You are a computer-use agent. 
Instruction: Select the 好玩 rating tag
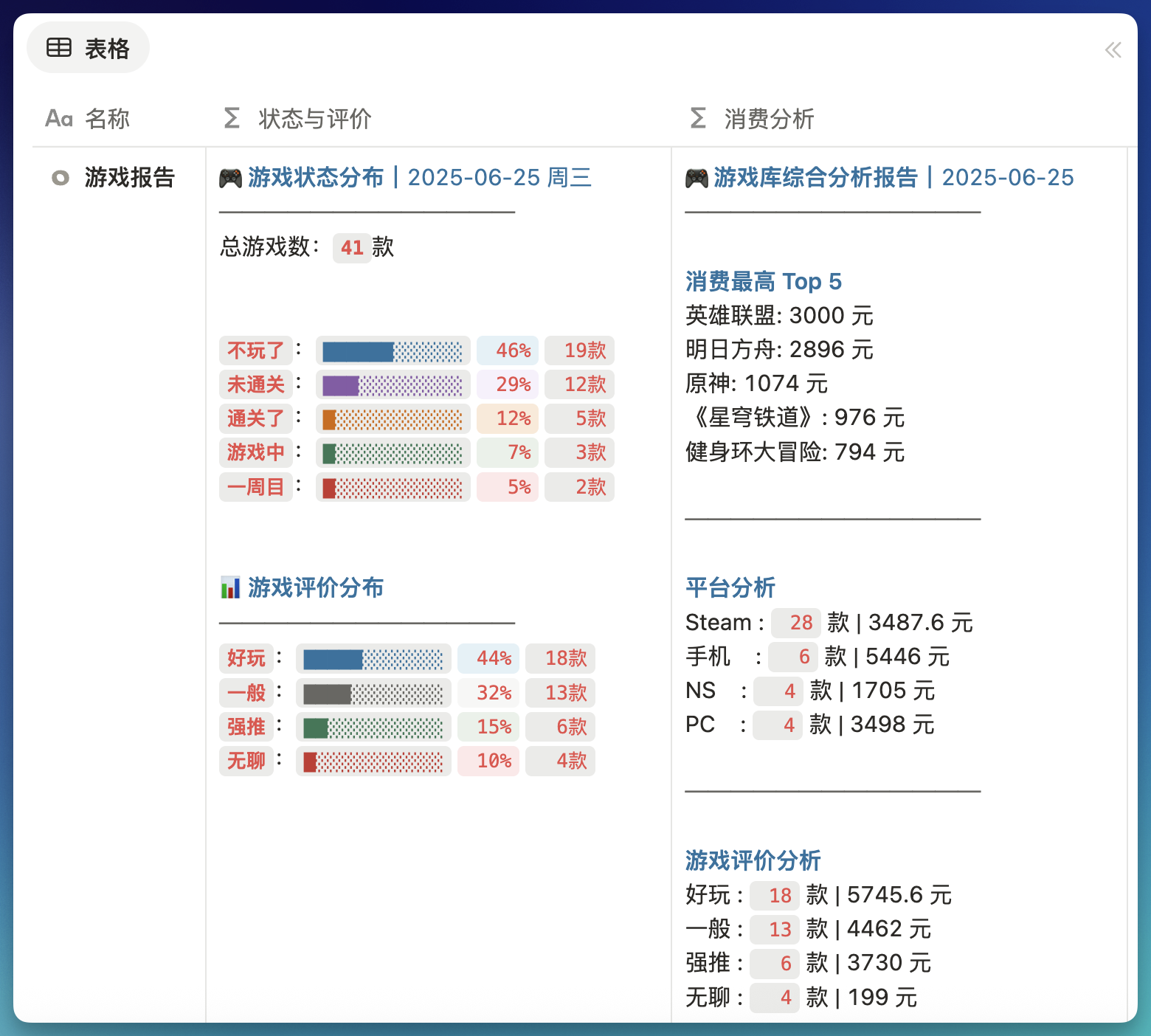click(246, 658)
